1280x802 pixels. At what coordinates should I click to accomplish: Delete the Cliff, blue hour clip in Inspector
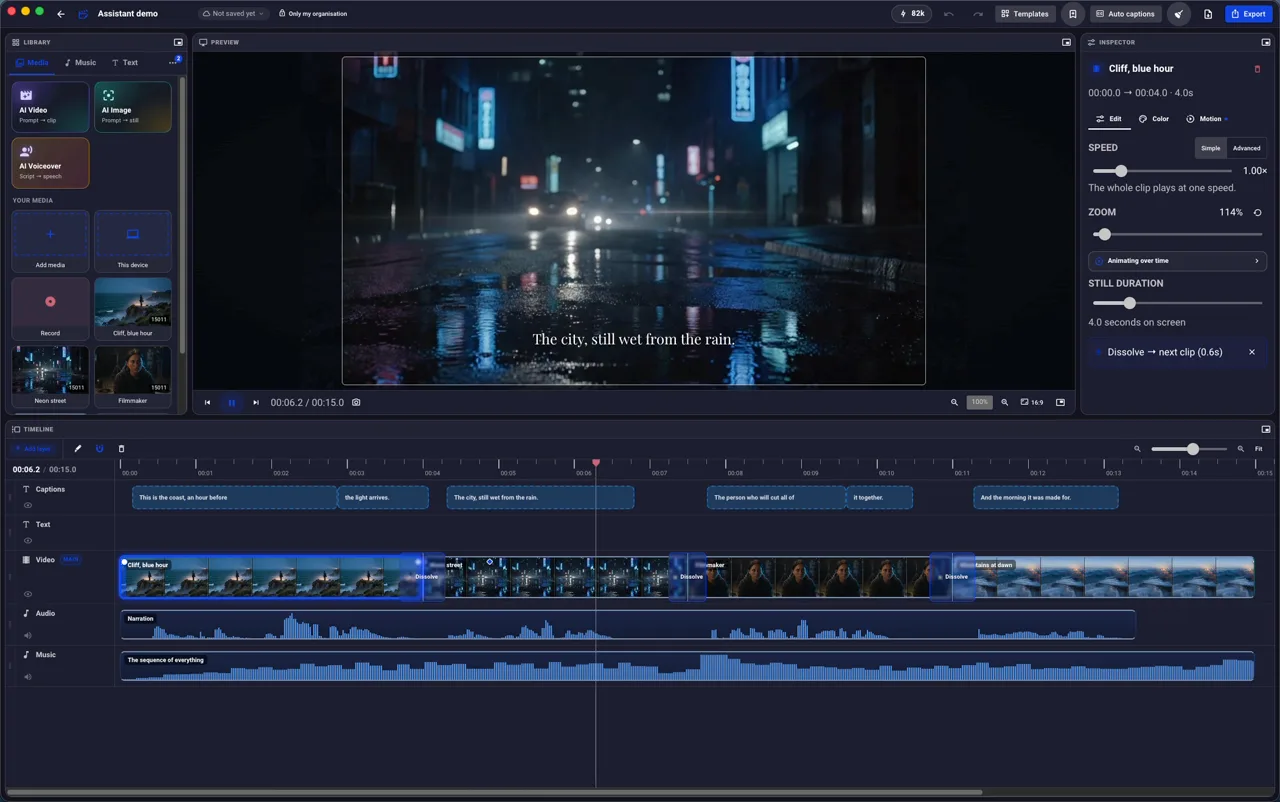(1257, 69)
